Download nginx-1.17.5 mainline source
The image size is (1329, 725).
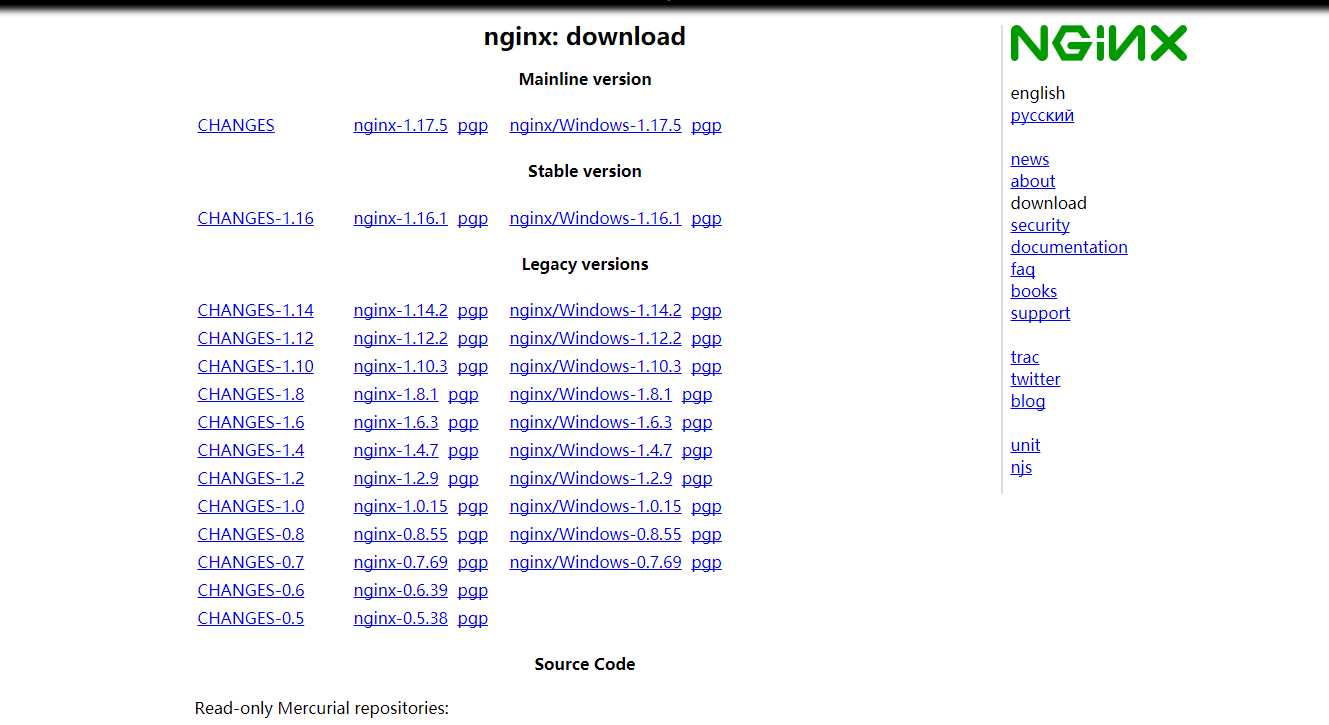[400, 126]
